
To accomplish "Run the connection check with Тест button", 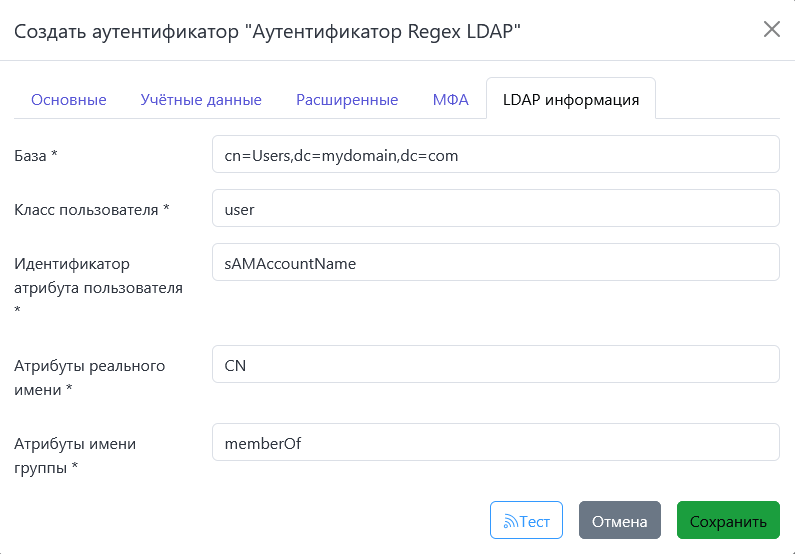I will pyautogui.click(x=526, y=521).
